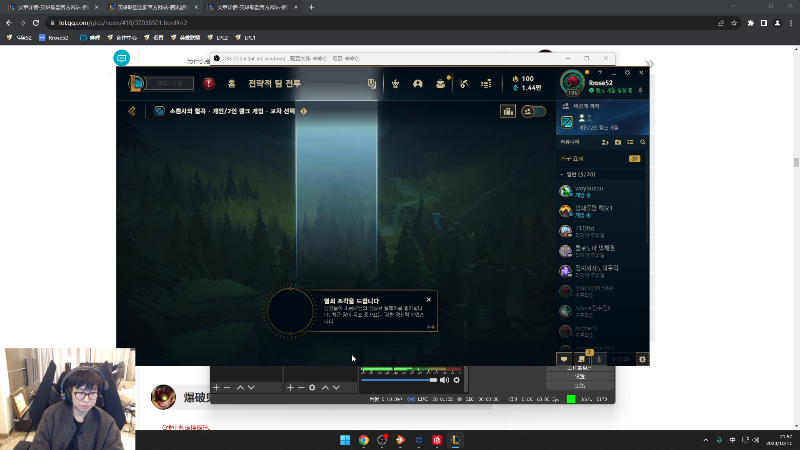Open OBS audio mixer settings gear
This screenshot has height=450, width=800.
(x=457, y=380)
